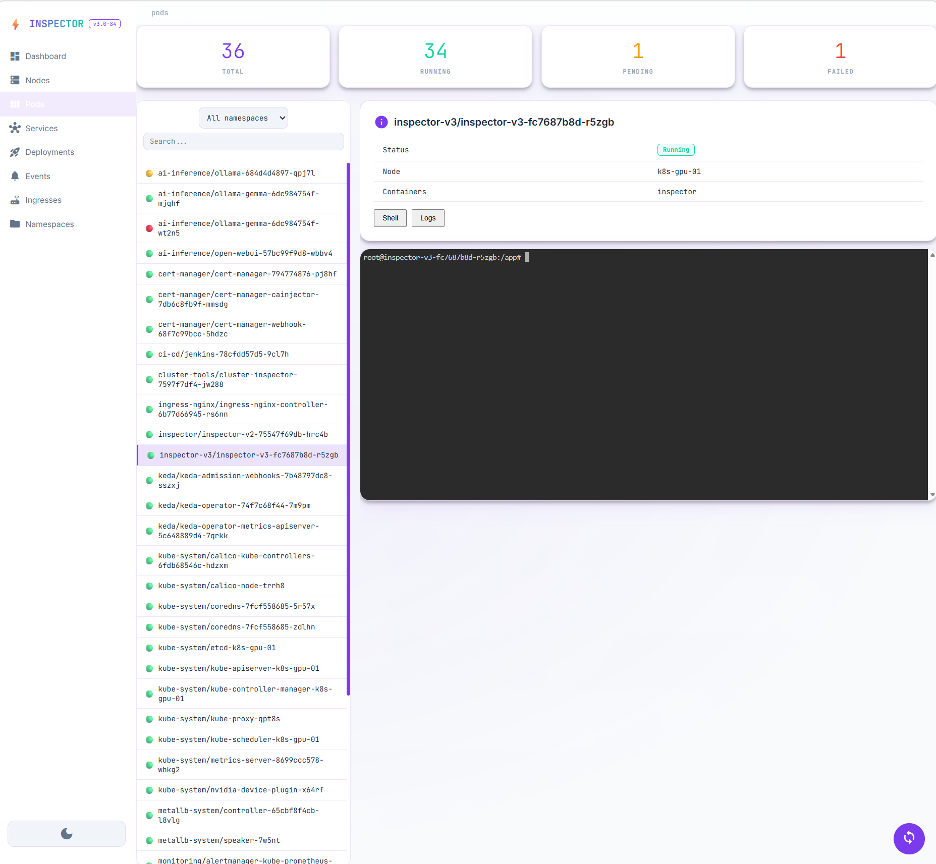Click the Total pods stat card
This screenshot has width=936, height=864.
233,57
